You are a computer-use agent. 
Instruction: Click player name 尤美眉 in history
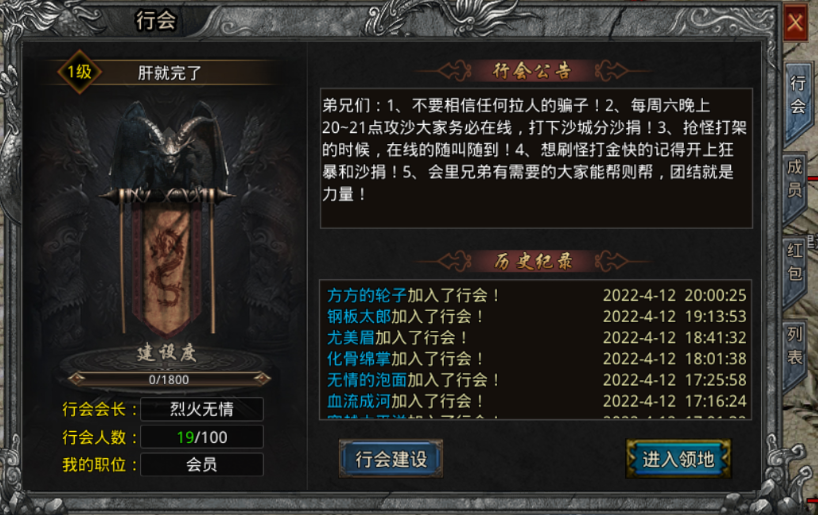(x=351, y=338)
